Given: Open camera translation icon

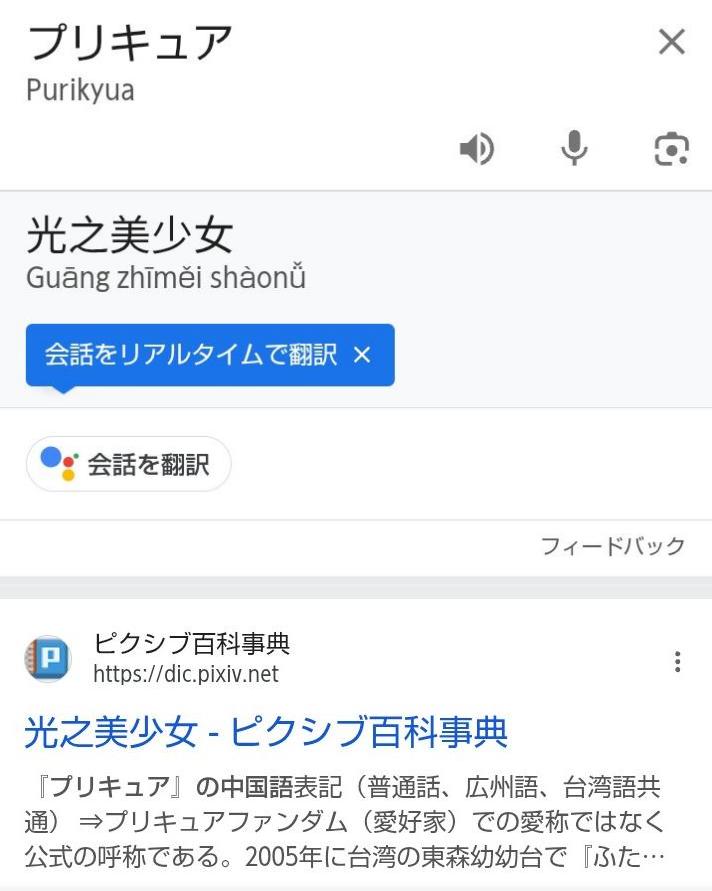Looking at the screenshot, I should pyautogui.click(x=671, y=149).
